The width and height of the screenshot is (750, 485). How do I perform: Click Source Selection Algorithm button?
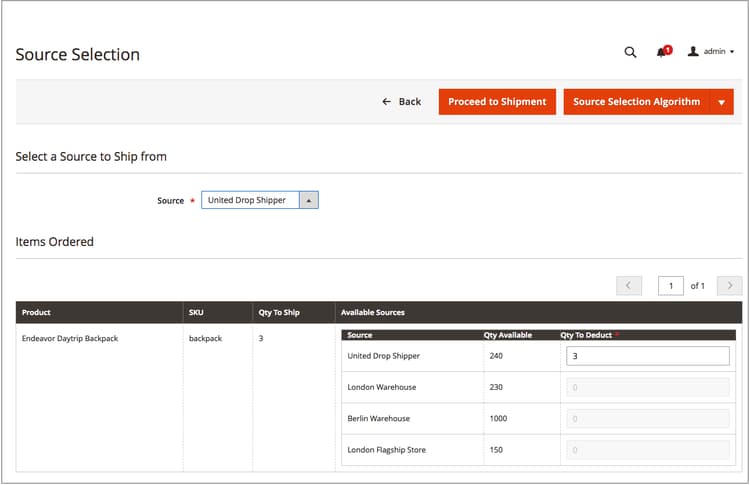pos(636,101)
